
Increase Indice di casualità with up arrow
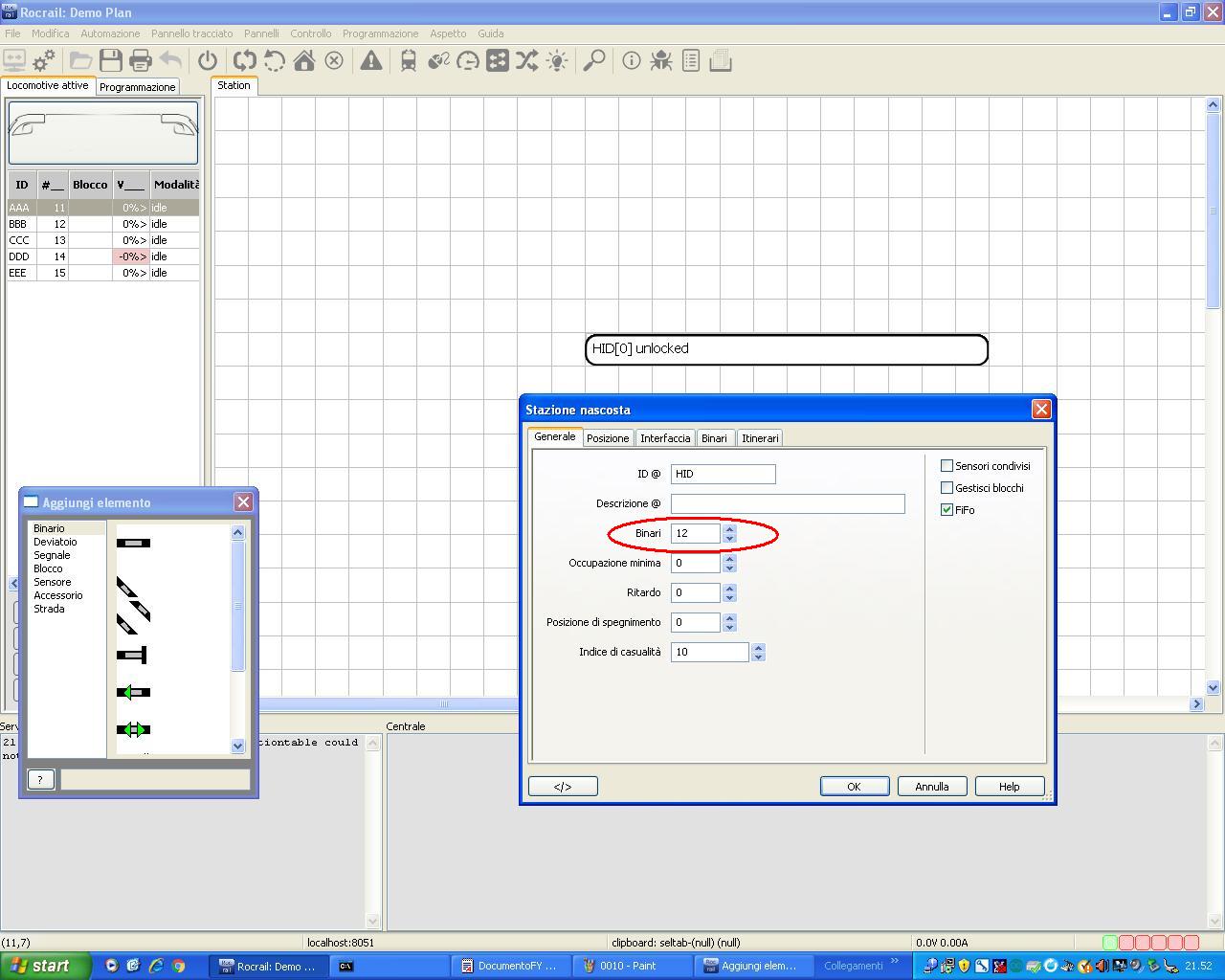758,647
